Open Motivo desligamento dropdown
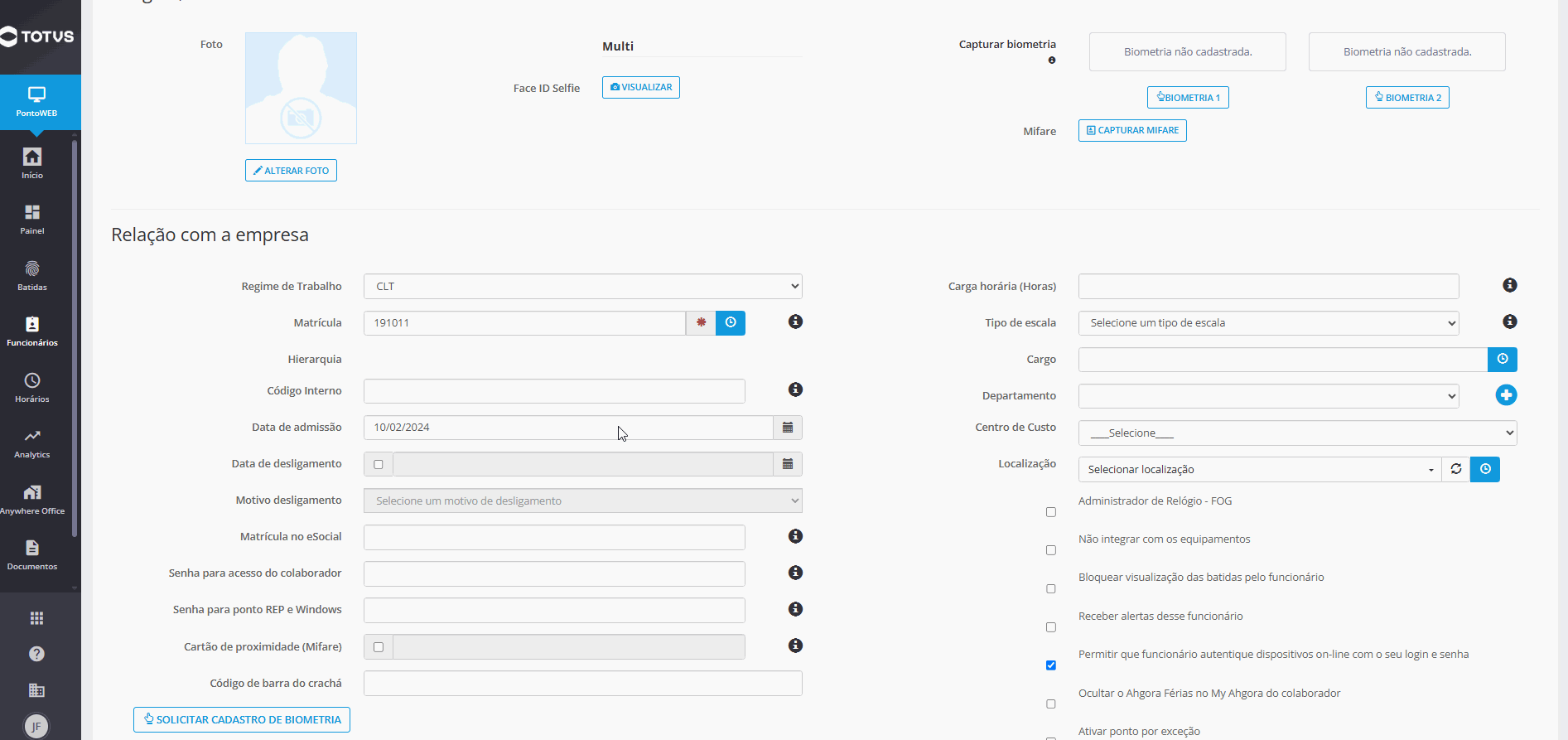The width and height of the screenshot is (1568, 740). coord(583,501)
